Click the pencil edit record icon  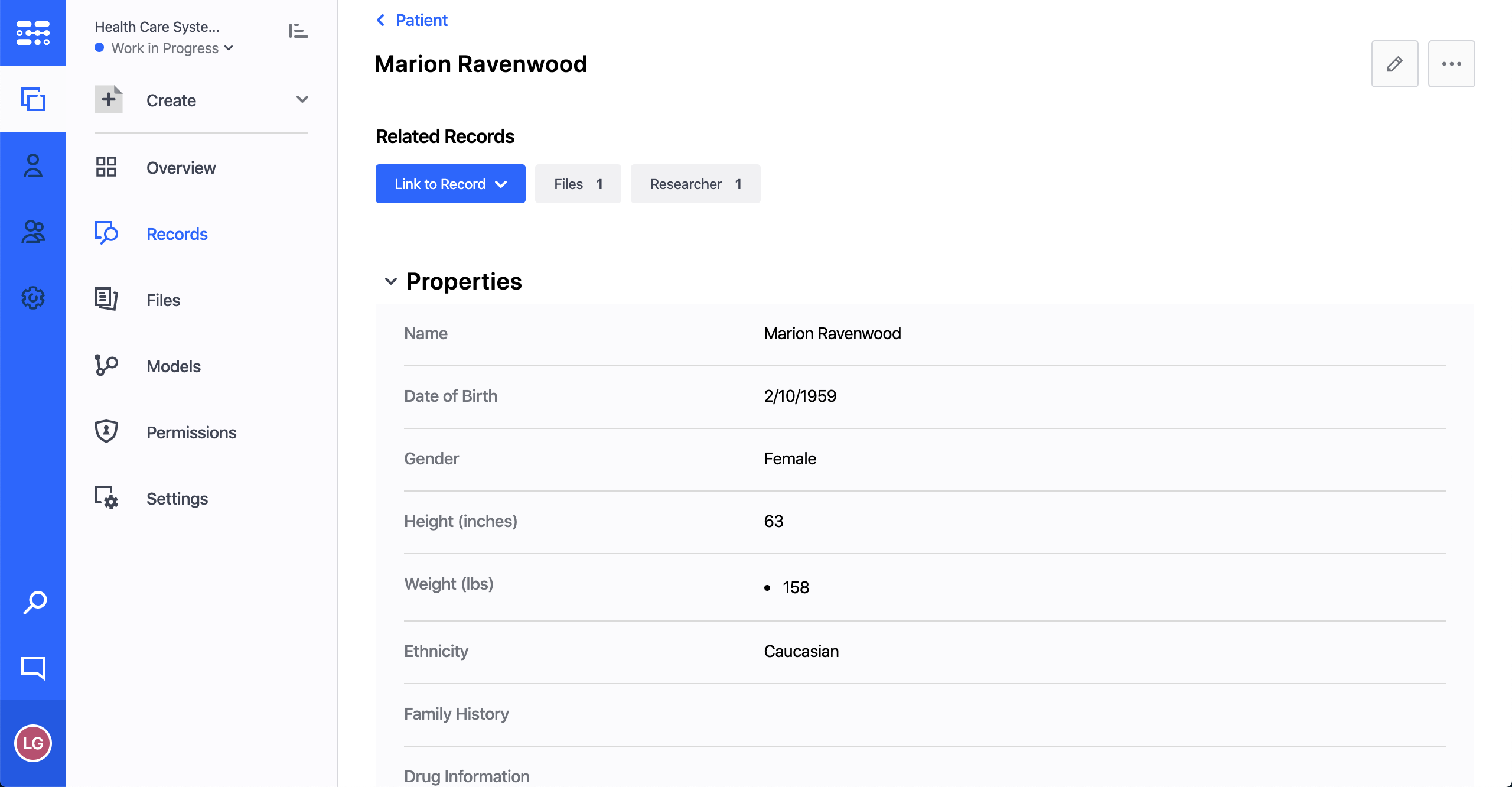click(x=1394, y=64)
